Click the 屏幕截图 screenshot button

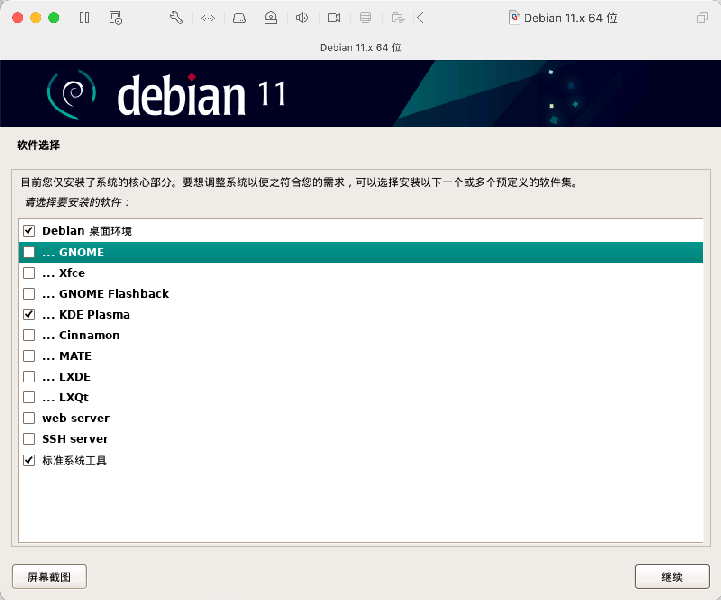[x=49, y=577]
